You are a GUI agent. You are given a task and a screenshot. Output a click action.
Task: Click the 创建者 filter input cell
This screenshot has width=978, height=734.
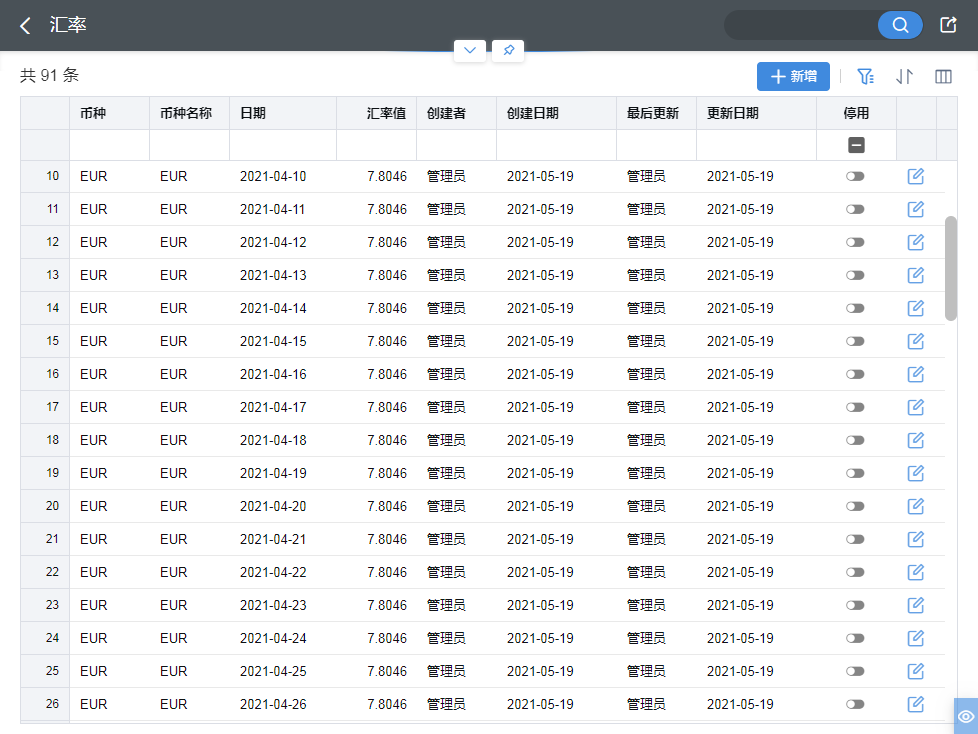[x=457, y=145]
